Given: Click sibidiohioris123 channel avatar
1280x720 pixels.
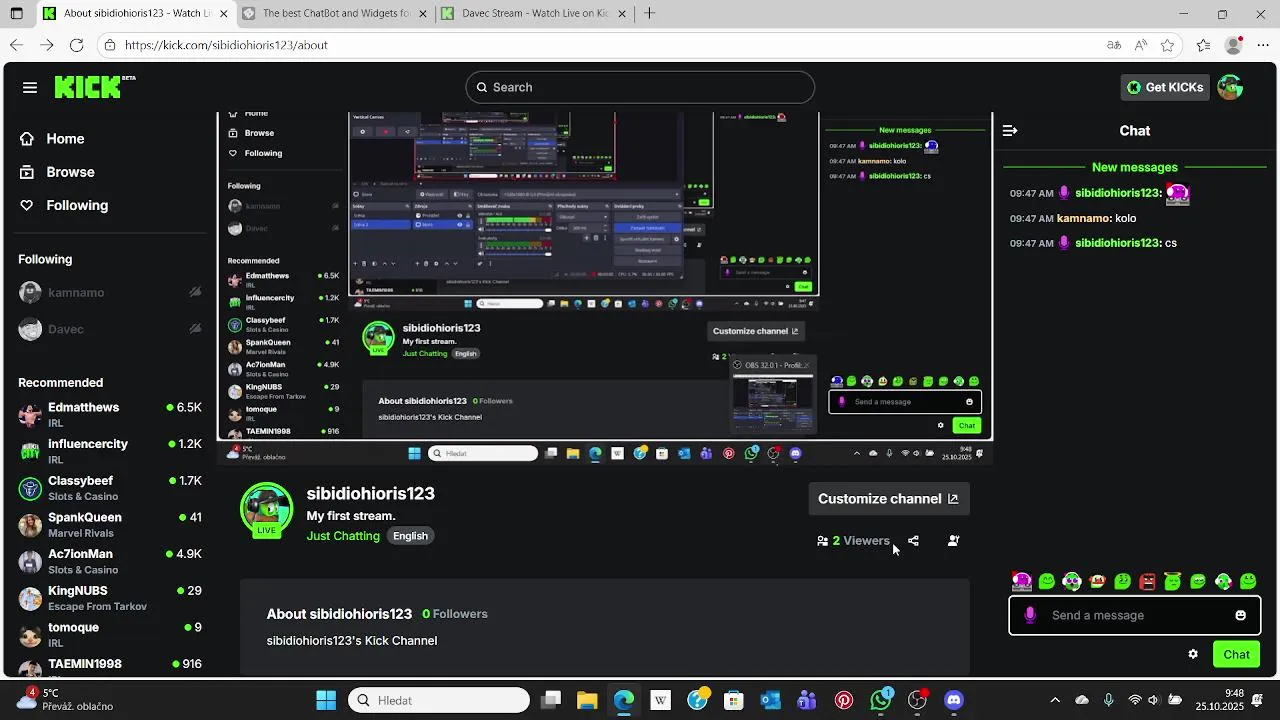Looking at the screenshot, I should coord(266,510).
